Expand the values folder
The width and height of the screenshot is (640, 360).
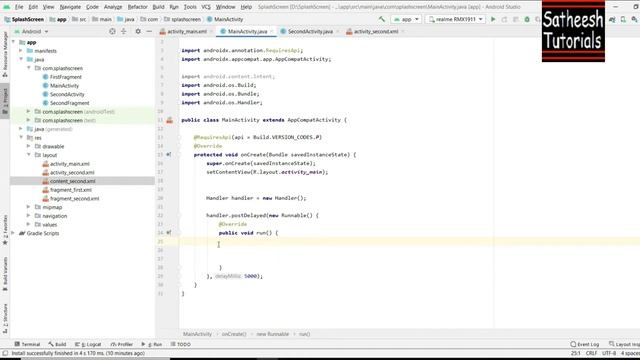28,224
